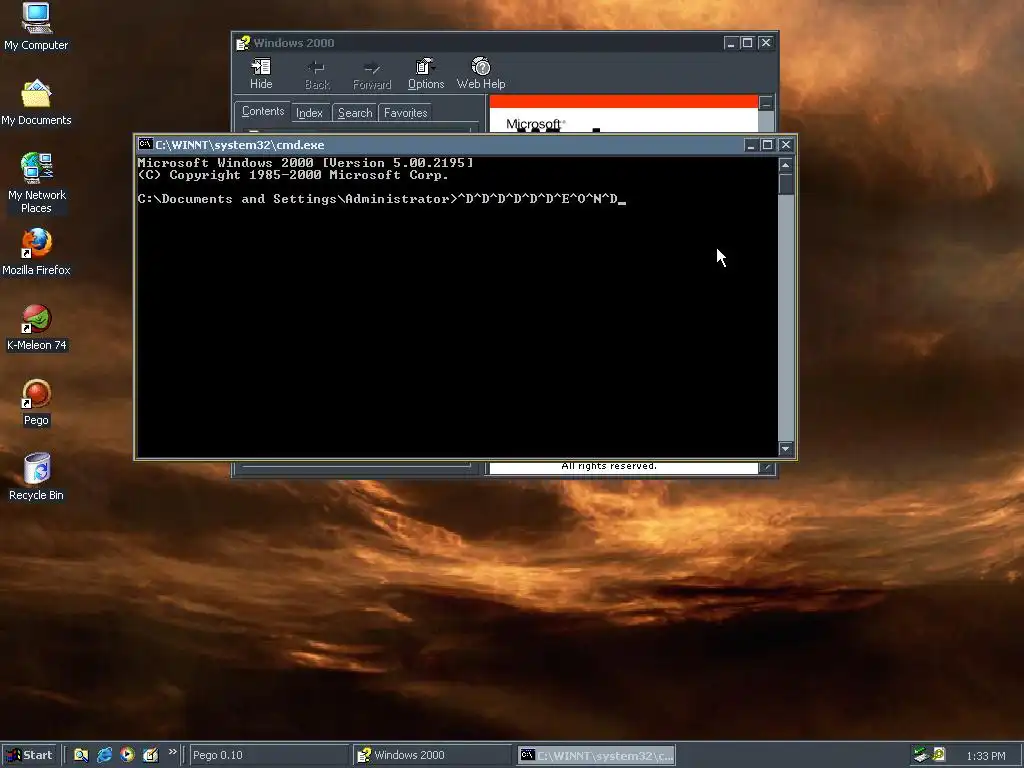Click Windows 2000 help title bar icon
Viewport: 1024px width, 768px height.
tap(243, 43)
